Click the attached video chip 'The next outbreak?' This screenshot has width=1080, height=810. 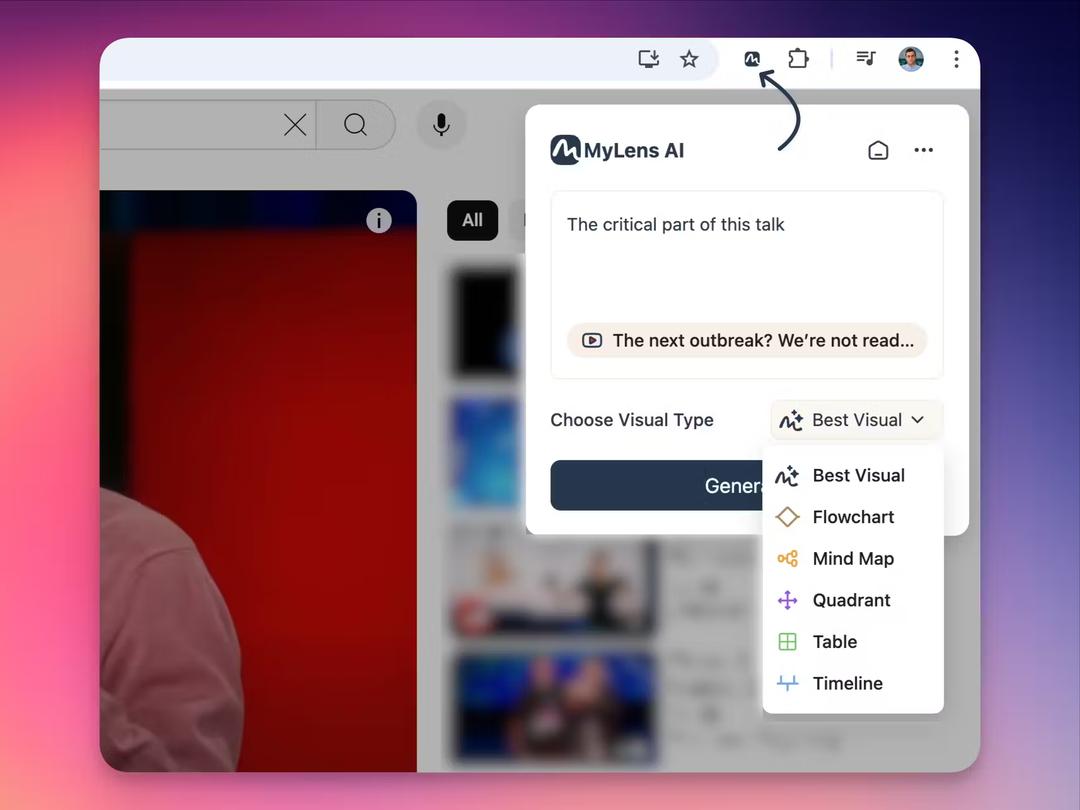coord(747,340)
